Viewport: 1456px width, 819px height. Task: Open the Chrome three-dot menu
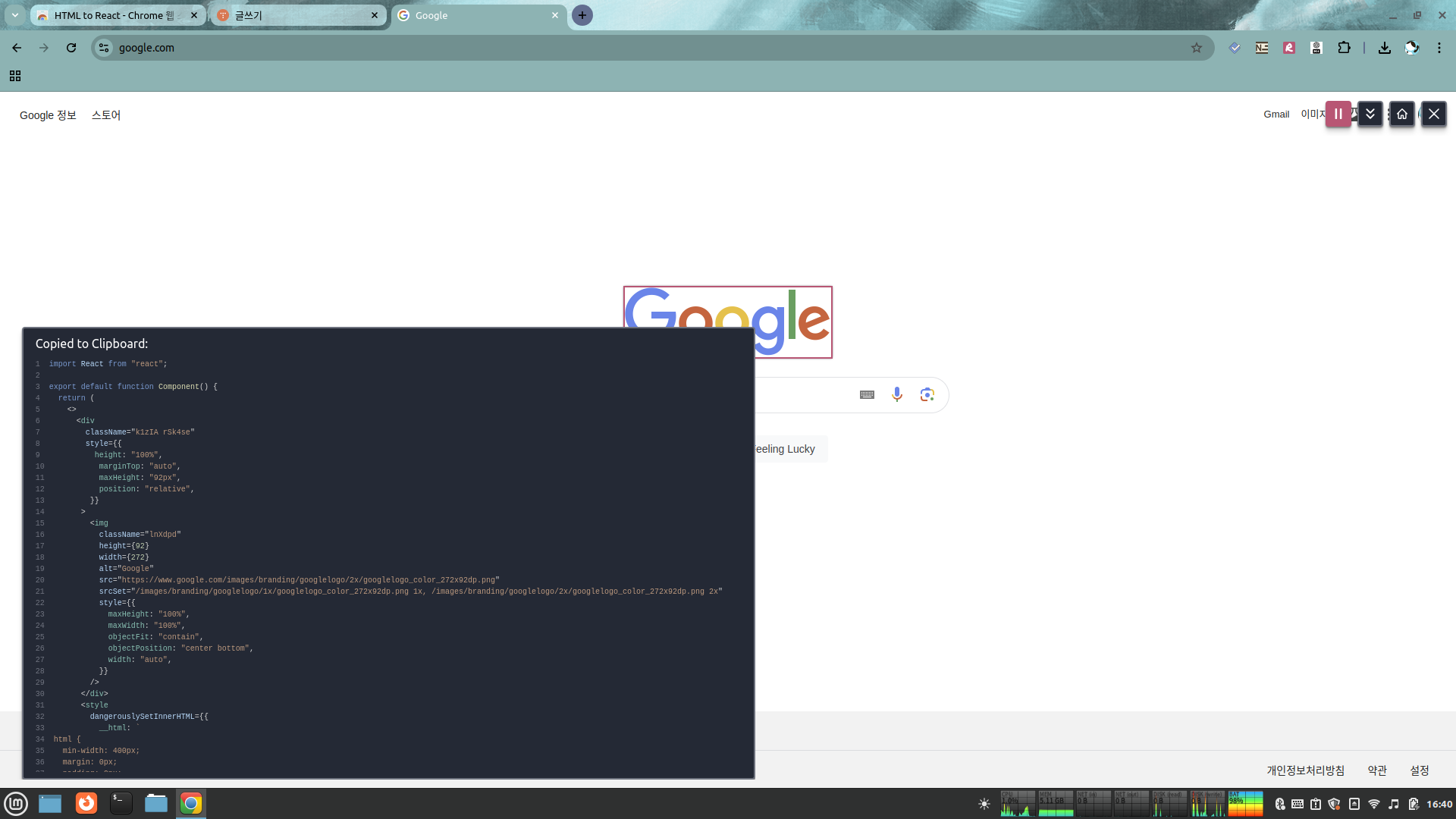coord(1439,48)
